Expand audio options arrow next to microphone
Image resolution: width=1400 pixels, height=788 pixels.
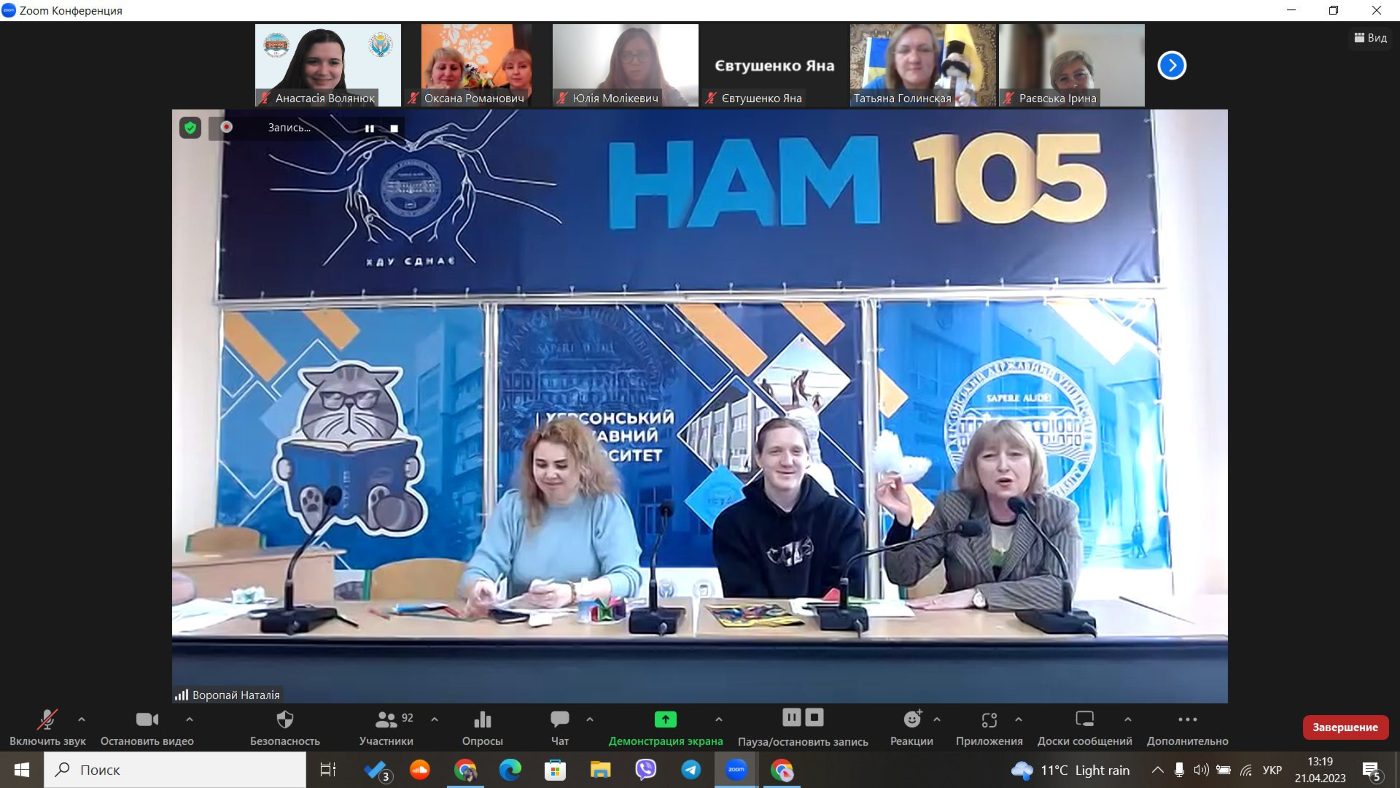pos(81,719)
